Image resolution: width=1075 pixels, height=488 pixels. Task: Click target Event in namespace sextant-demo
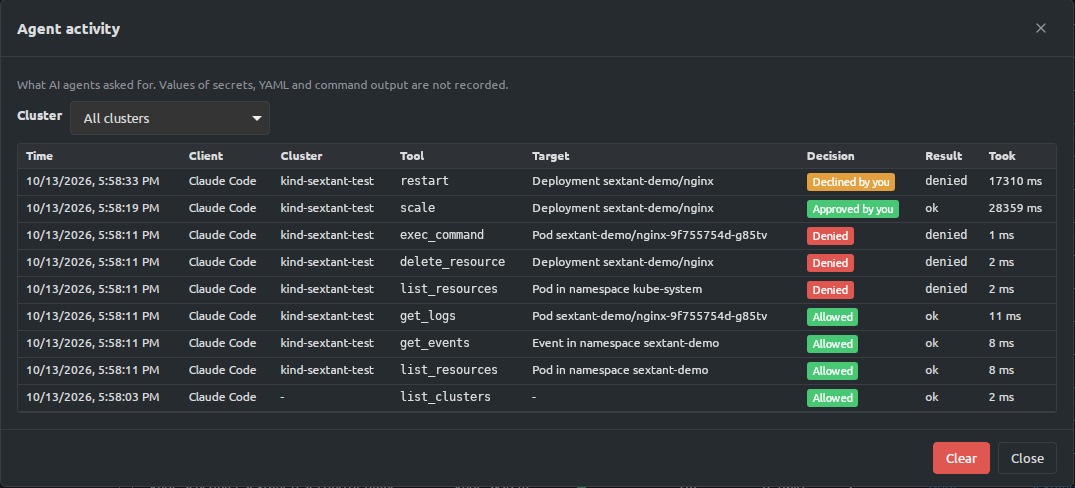point(625,343)
